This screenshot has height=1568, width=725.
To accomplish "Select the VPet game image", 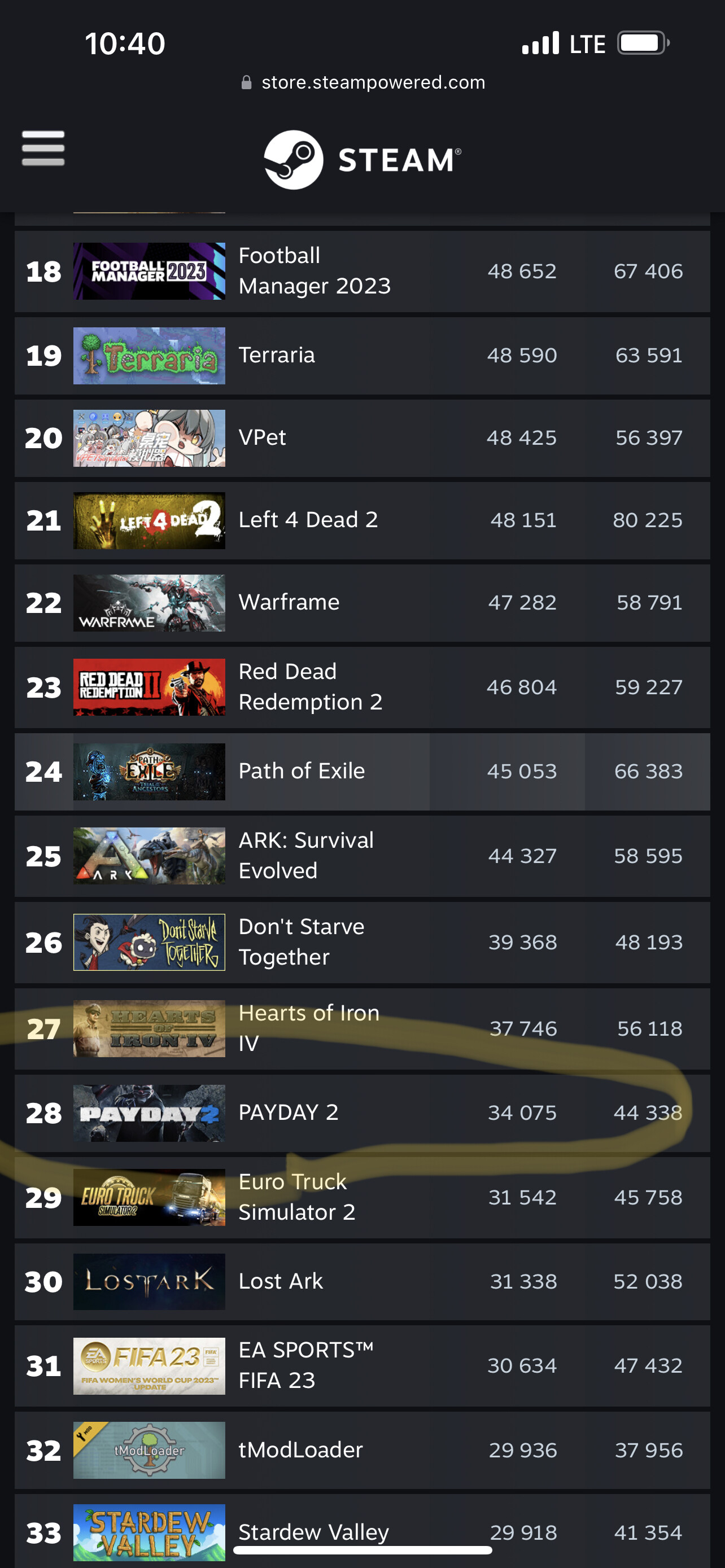I will (x=149, y=438).
